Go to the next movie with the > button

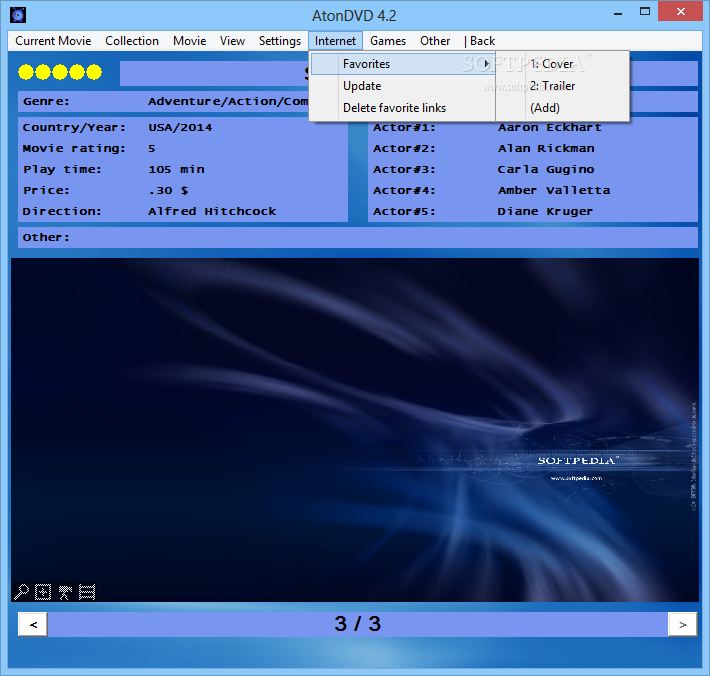(x=682, y=624)
